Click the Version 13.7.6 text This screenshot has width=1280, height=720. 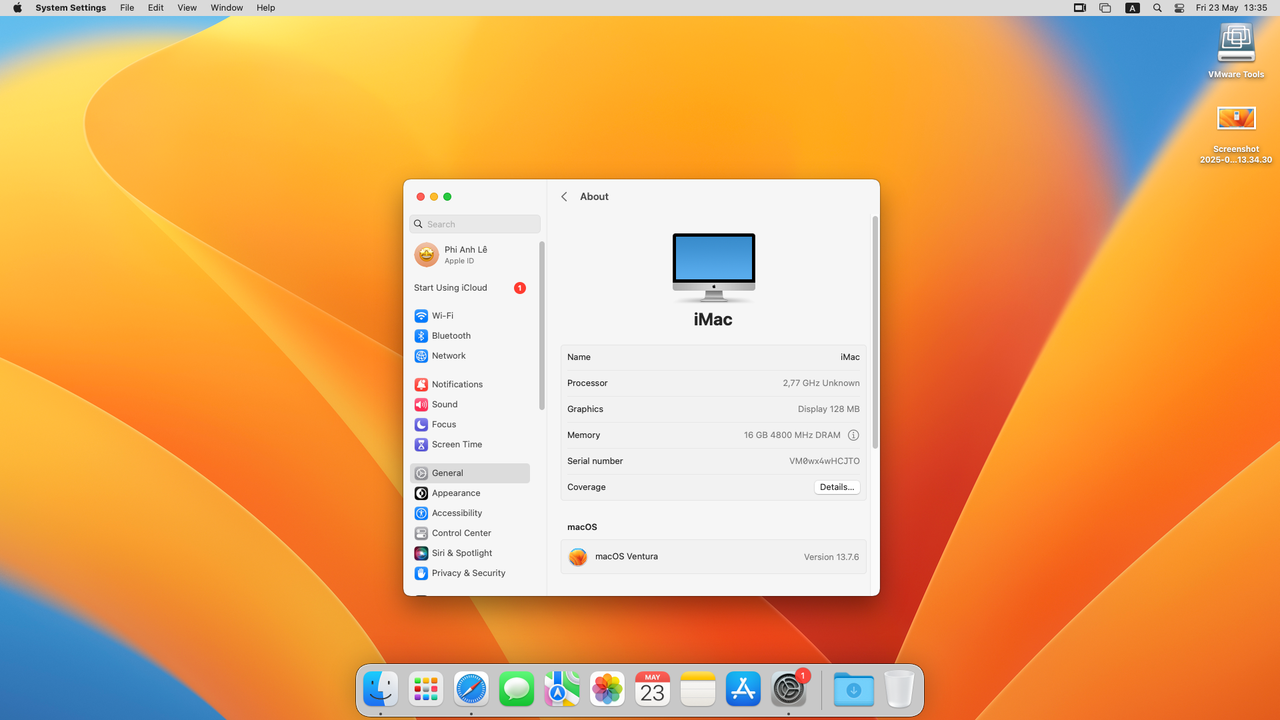click(x=831, y=557)
